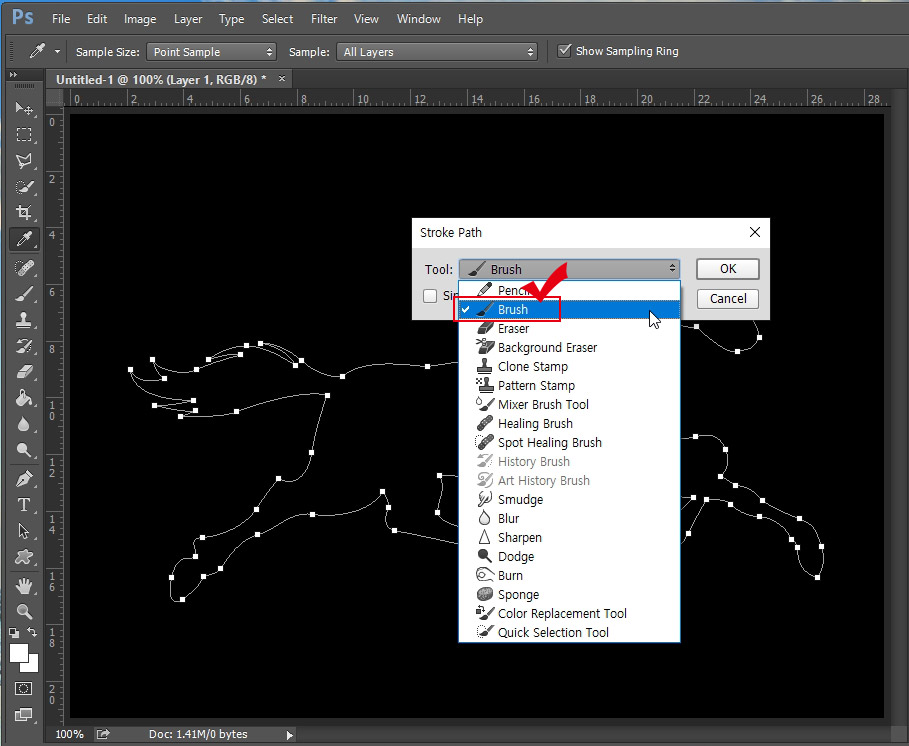Select the Spot Healing Brush in toolbox
The height and width of the screenshot is (746, 909).
[24, 268]
